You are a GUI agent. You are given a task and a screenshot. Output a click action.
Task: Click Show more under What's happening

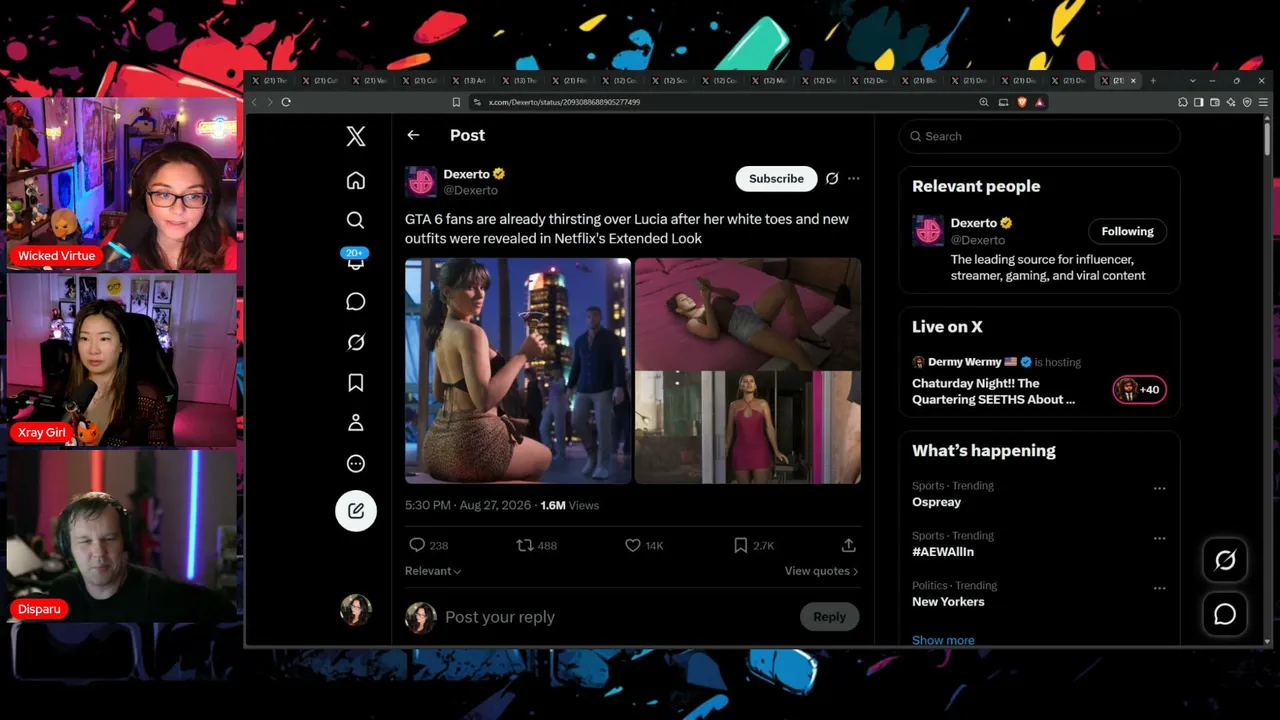coord(943,640)
